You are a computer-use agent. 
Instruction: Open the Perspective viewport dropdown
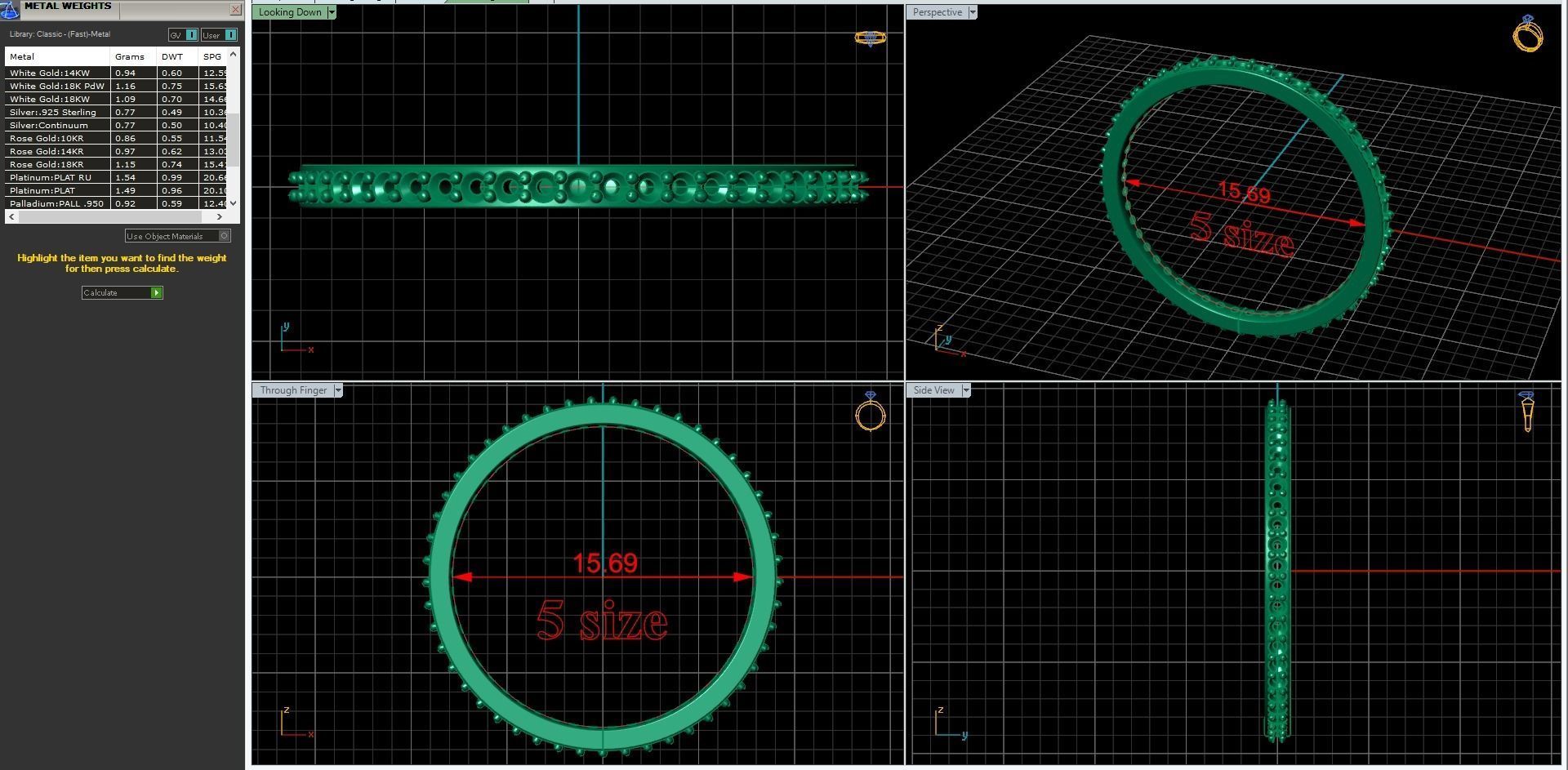[973, 12]
